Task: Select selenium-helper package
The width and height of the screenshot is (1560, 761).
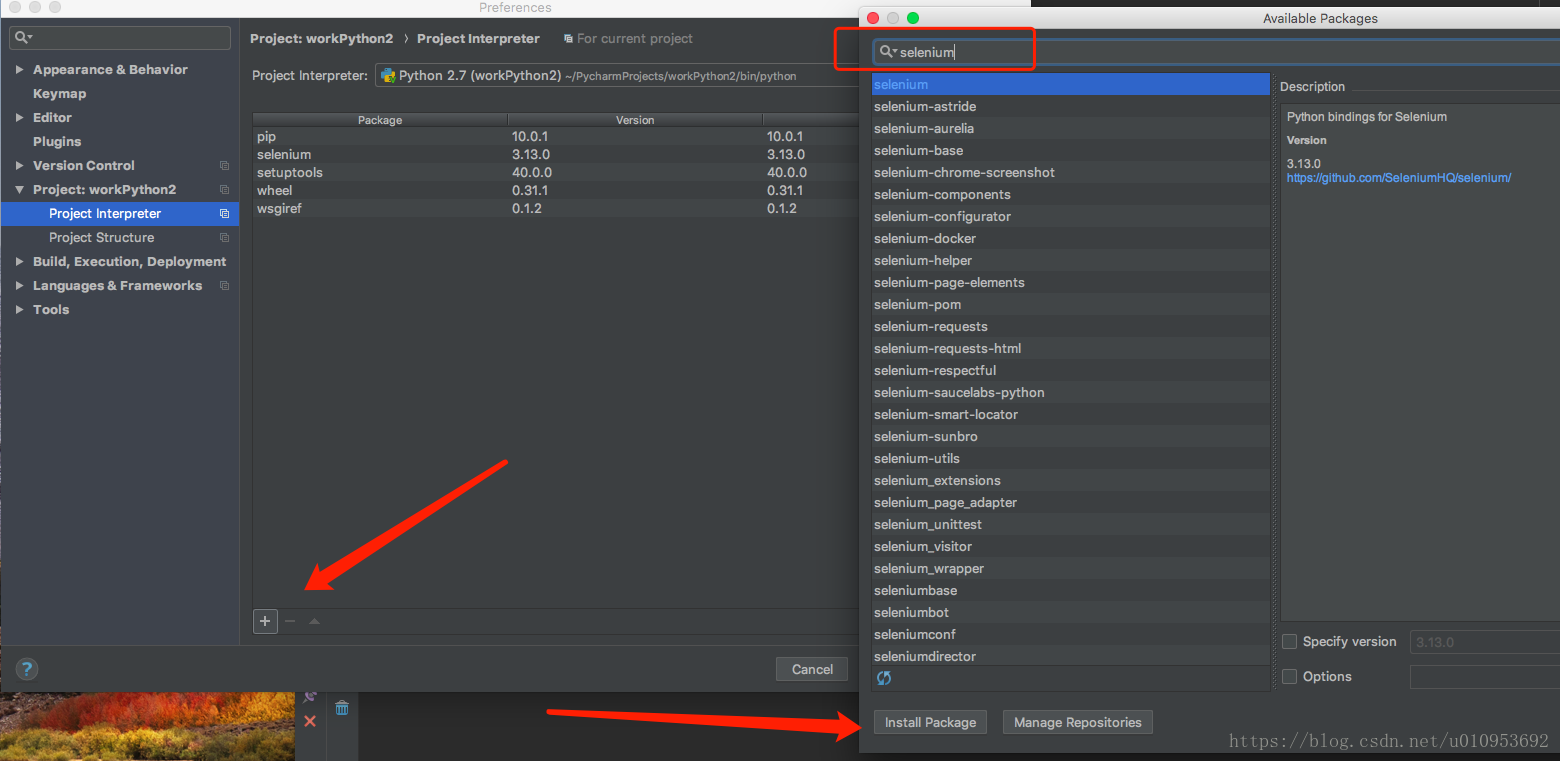Action: click(x=1071, y=261)
